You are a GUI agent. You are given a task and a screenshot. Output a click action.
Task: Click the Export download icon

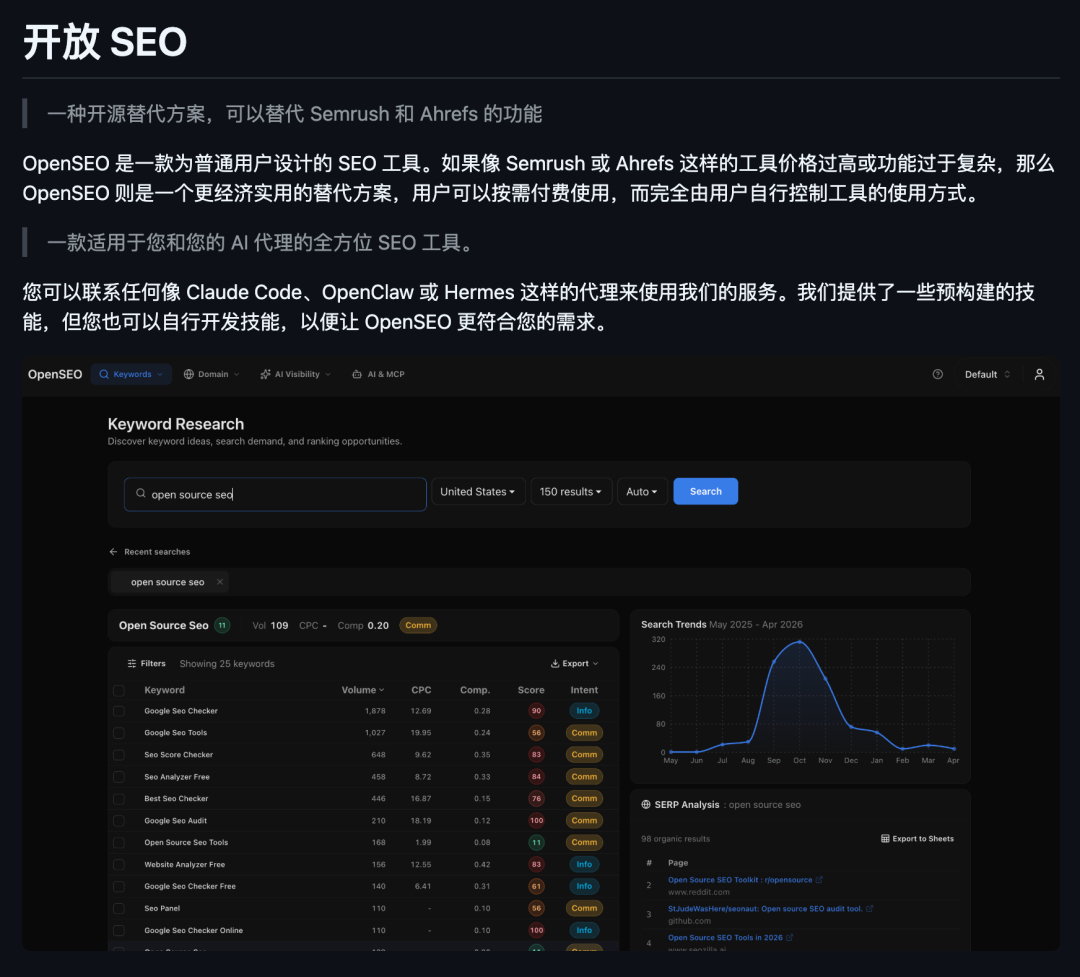tap(555, 664)
